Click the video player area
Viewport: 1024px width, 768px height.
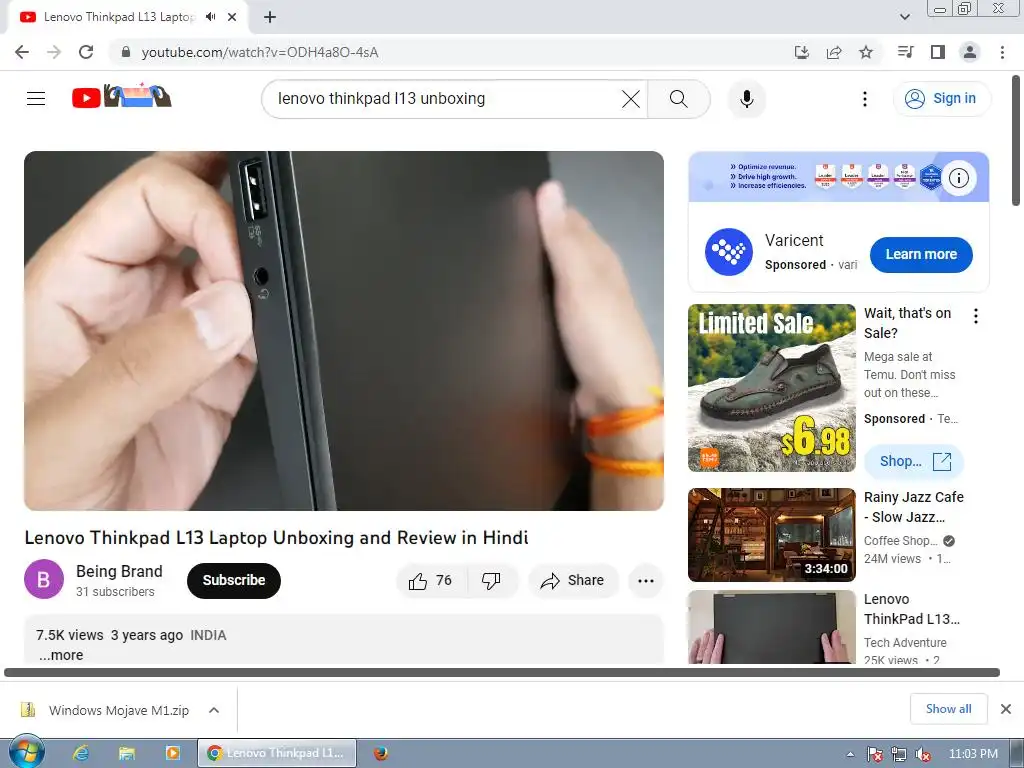(344, 331)
